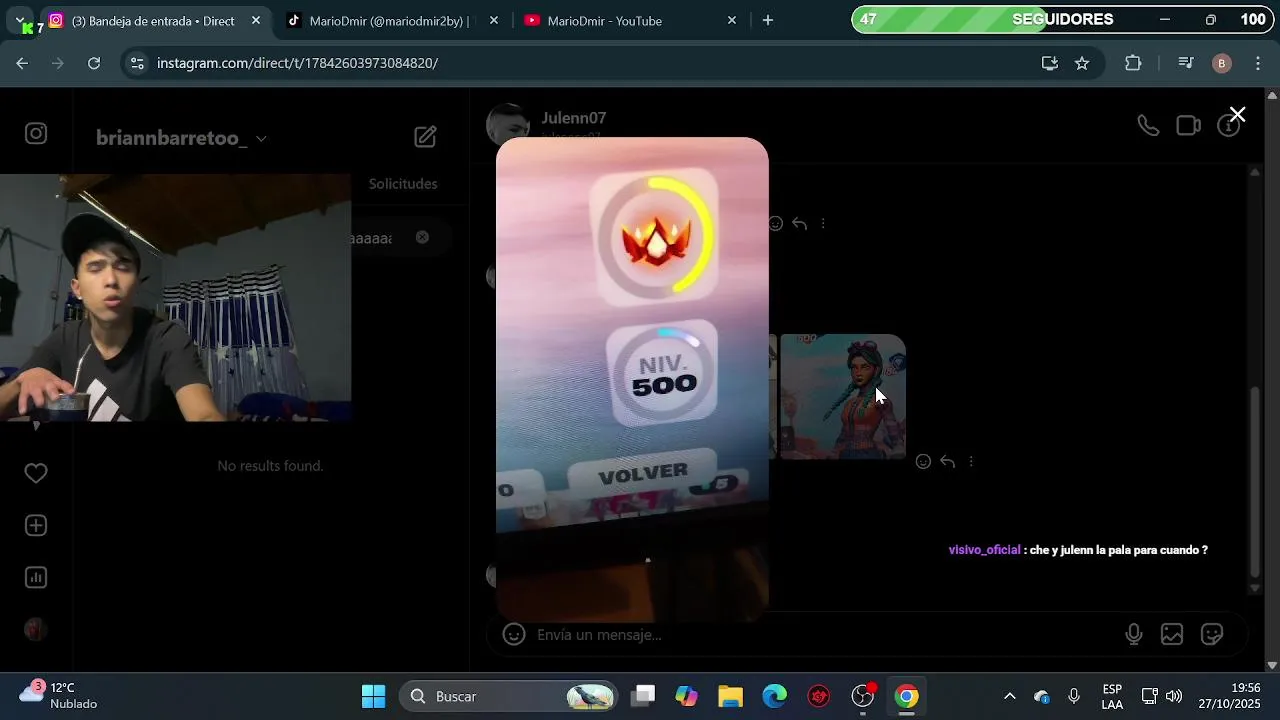Reload the Instagram page

pos(94,63)
